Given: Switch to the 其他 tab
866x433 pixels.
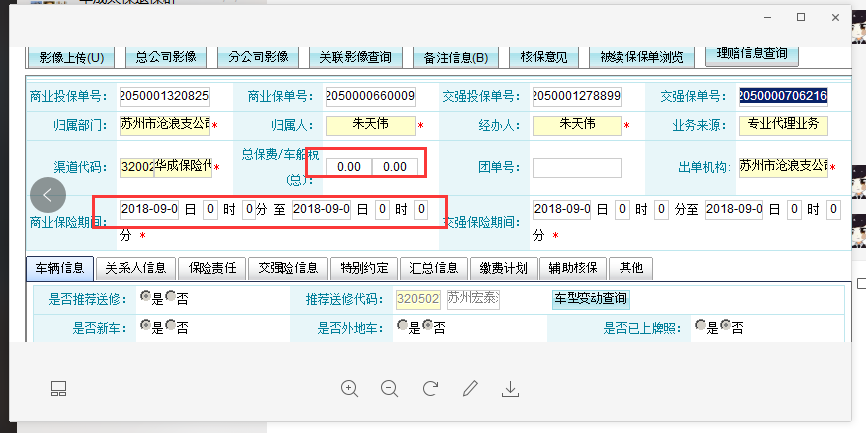Looking at the screenshot, I should point(631,268).
